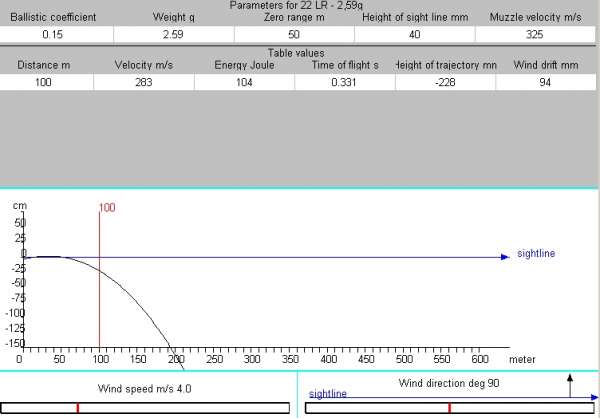Click the Wind direction deg 90 label
Viewport: 600px width, 418px height.
(446, 382)
